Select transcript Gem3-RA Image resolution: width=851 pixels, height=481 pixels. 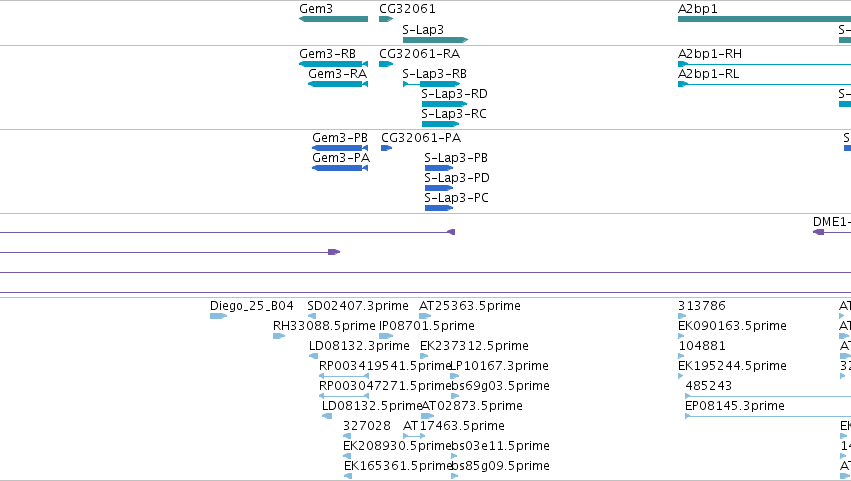pyautogui.click(x=338, y=84)
